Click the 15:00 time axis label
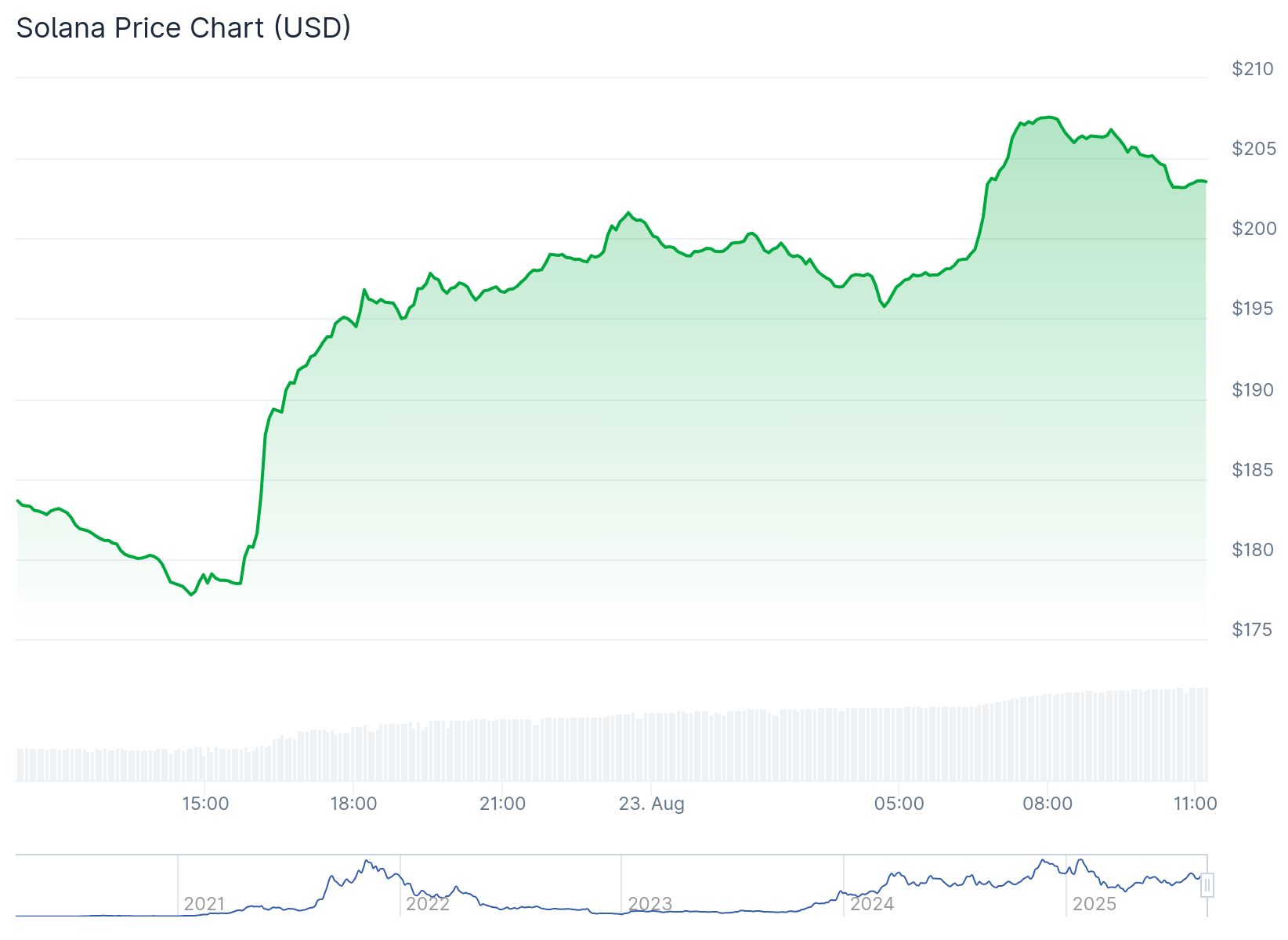The image size is (1288, 940). coord(205,804)
